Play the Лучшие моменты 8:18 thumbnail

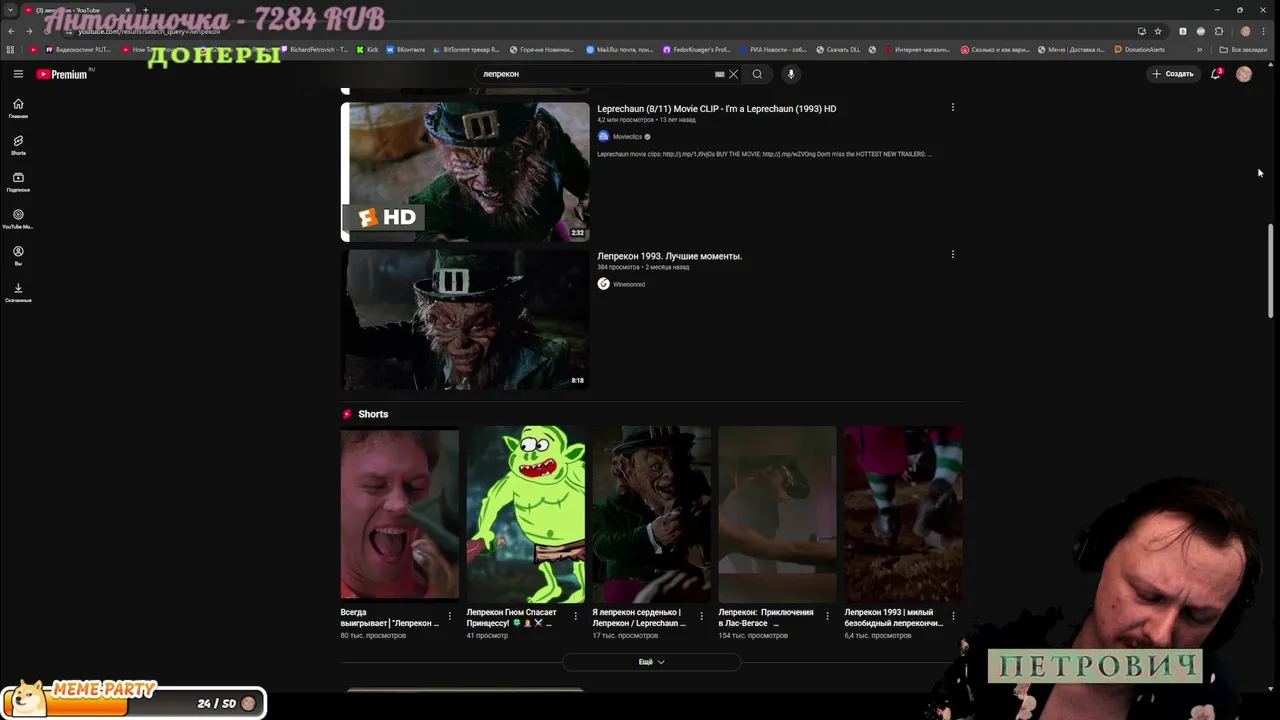pos(465,320)
